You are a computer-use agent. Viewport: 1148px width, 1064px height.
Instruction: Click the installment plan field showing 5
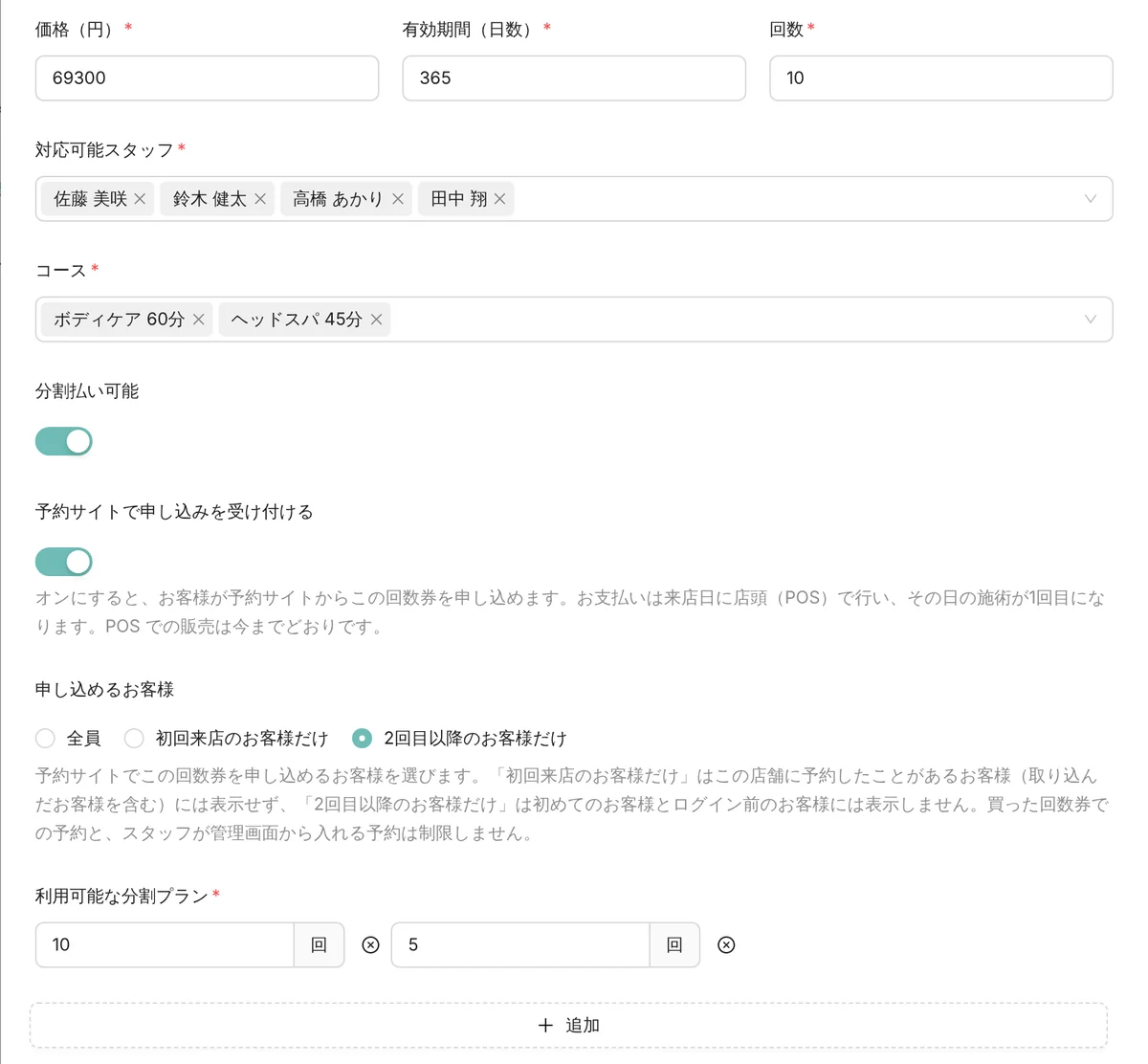(520, 945)
